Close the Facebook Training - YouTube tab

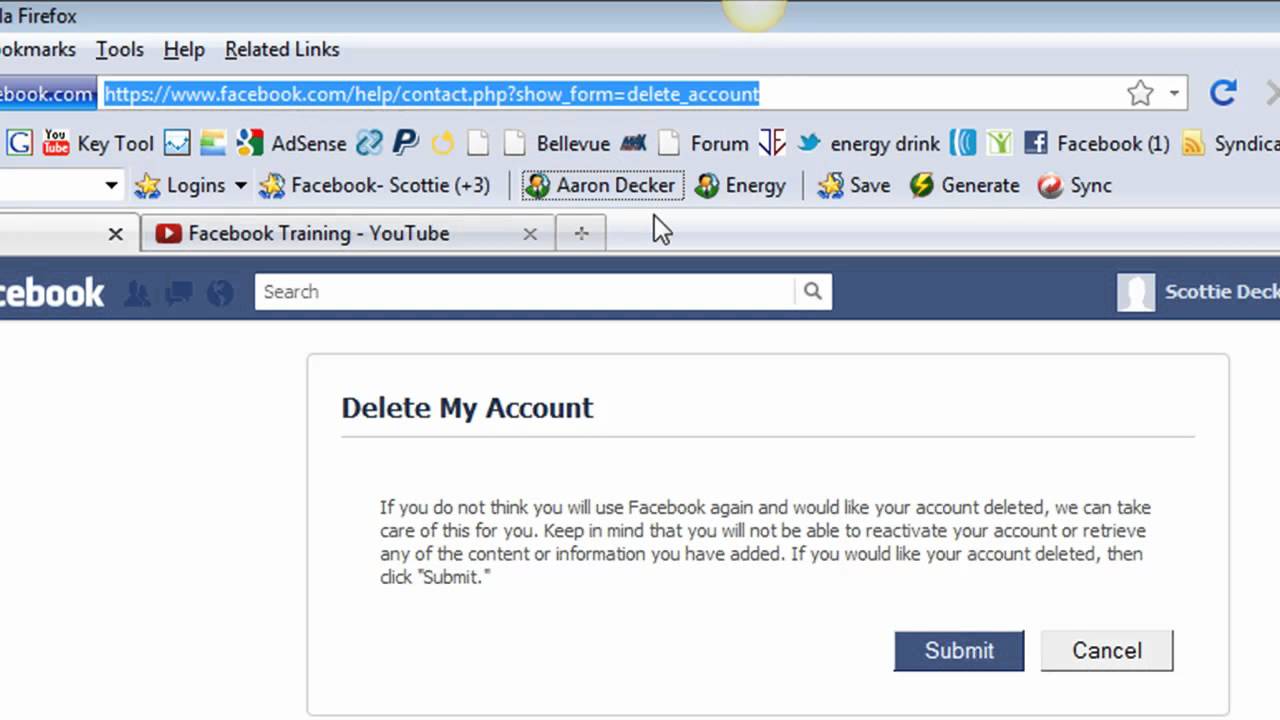(530, 233)
